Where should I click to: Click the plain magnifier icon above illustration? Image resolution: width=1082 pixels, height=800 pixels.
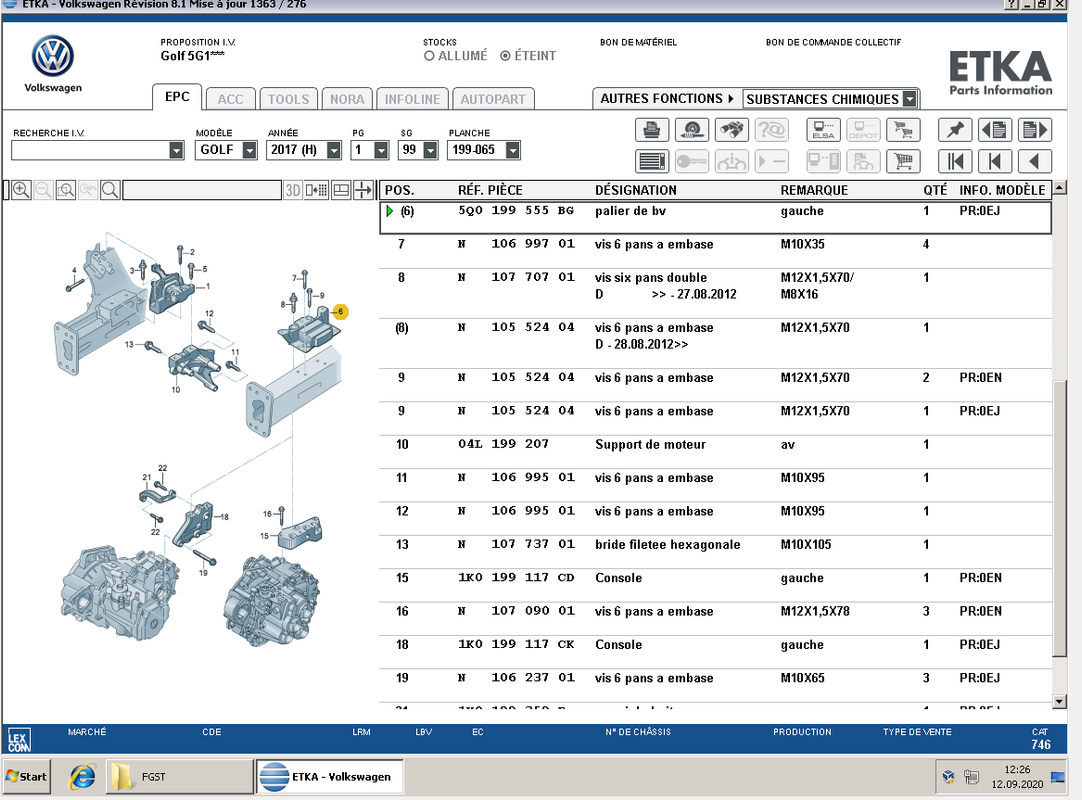(x=110, y=190)
